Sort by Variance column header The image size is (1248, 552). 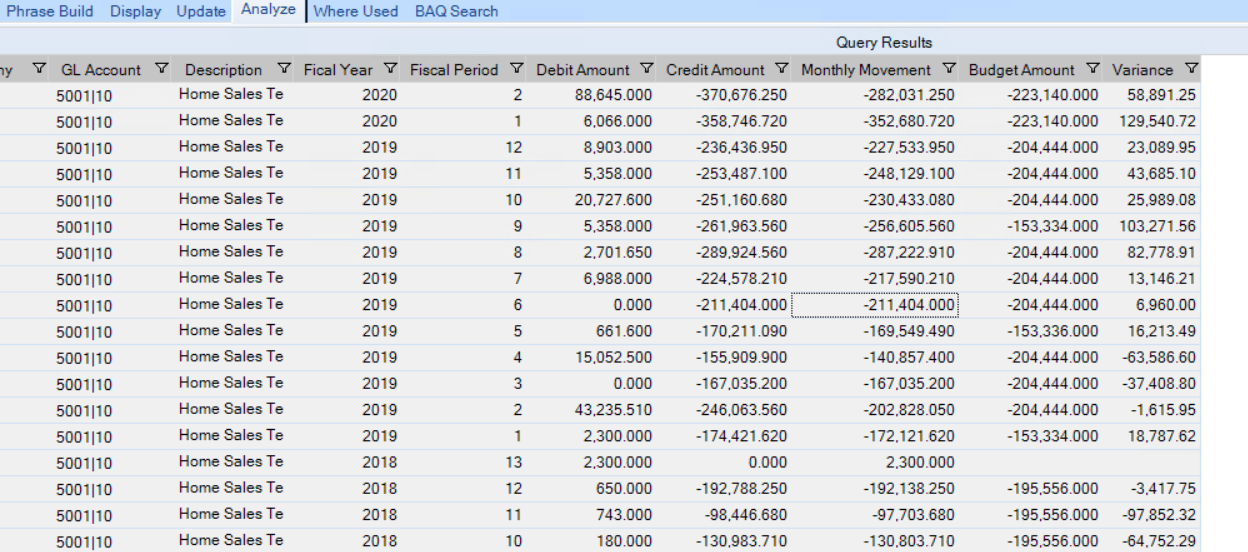(1142, 70)
